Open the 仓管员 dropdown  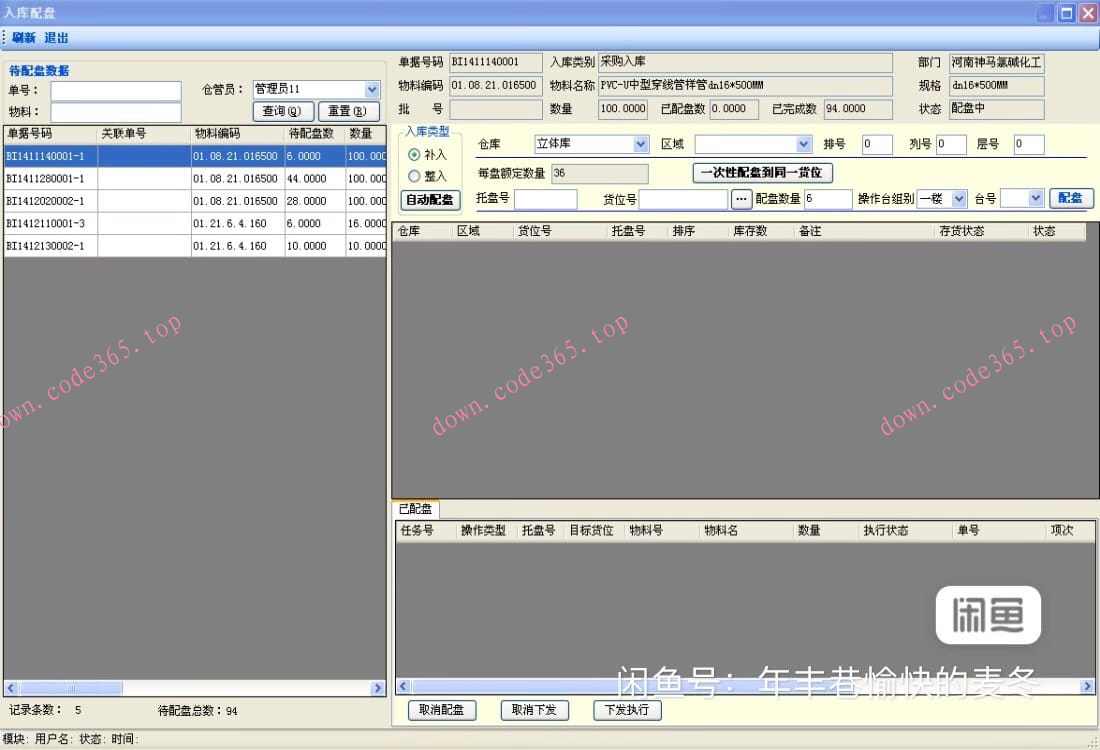(x=372, y=90)
